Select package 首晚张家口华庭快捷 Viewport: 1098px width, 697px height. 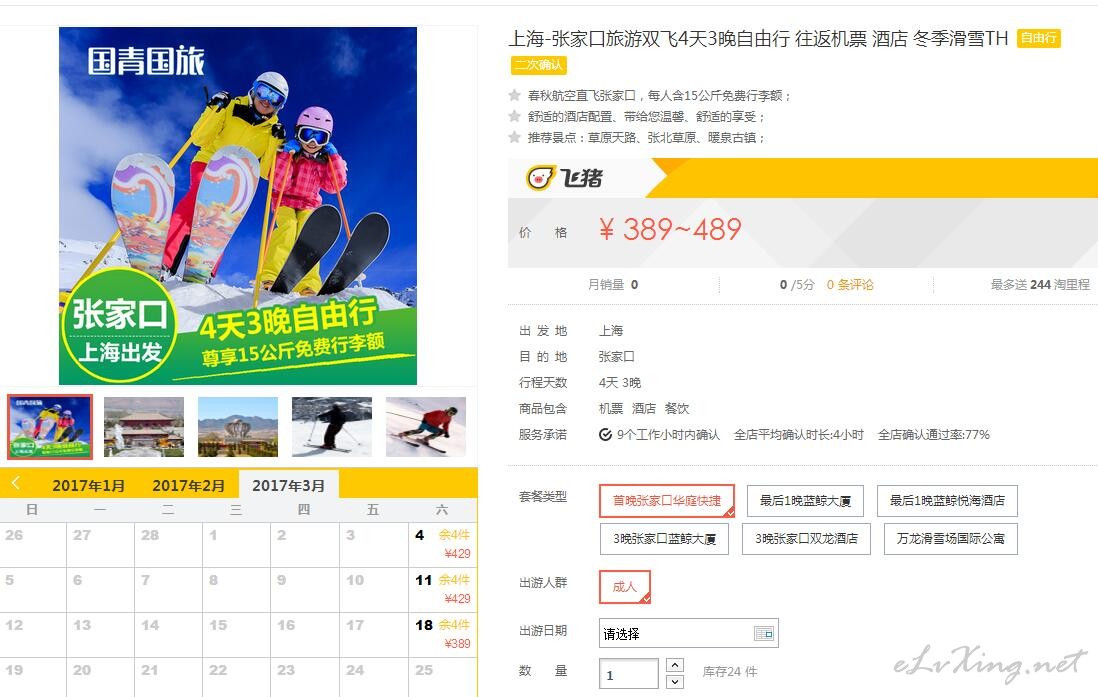[x=667, y=501]
